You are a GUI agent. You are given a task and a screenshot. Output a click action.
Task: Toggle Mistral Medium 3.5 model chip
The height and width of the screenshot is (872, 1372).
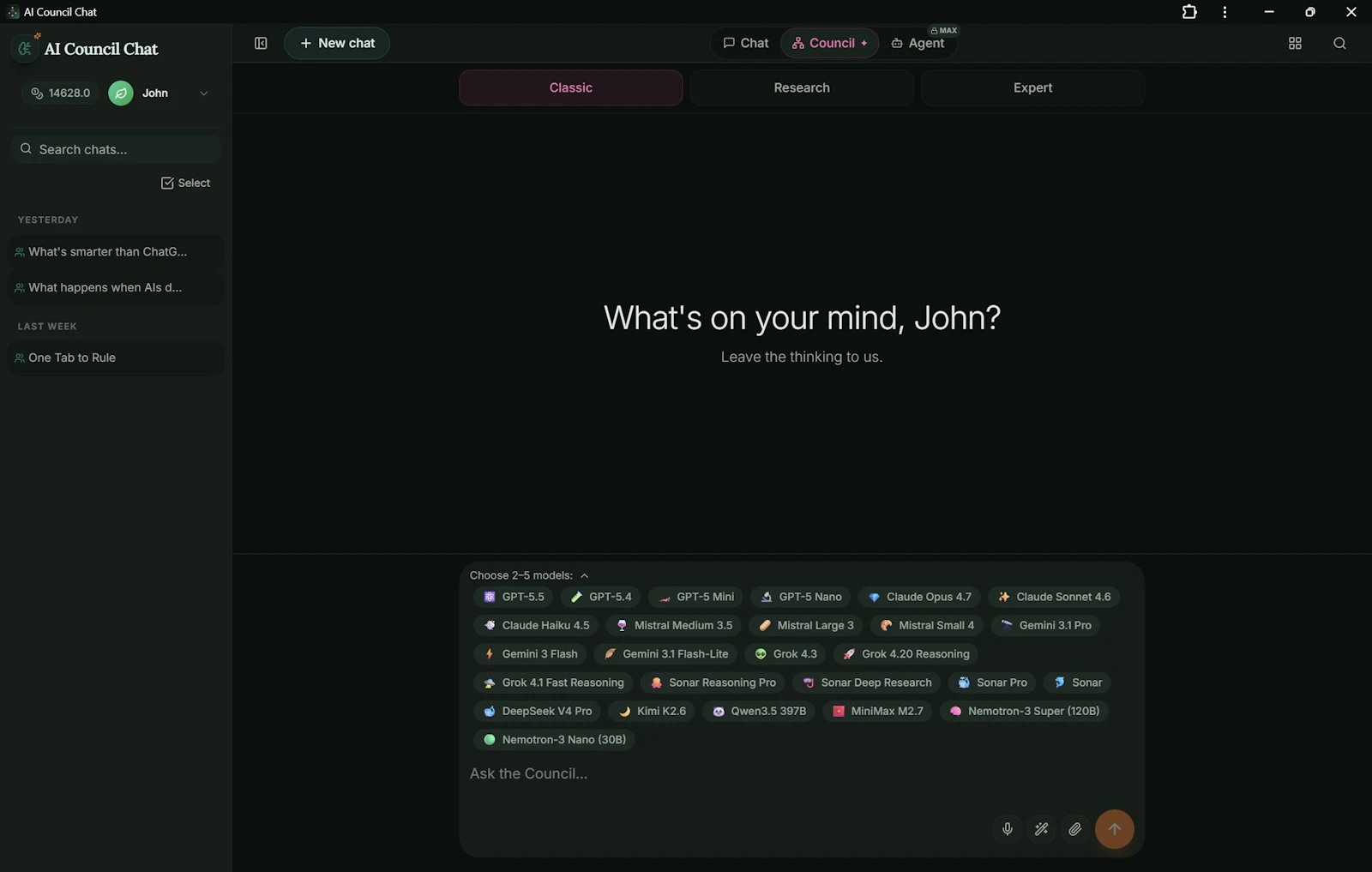(673, 625)
